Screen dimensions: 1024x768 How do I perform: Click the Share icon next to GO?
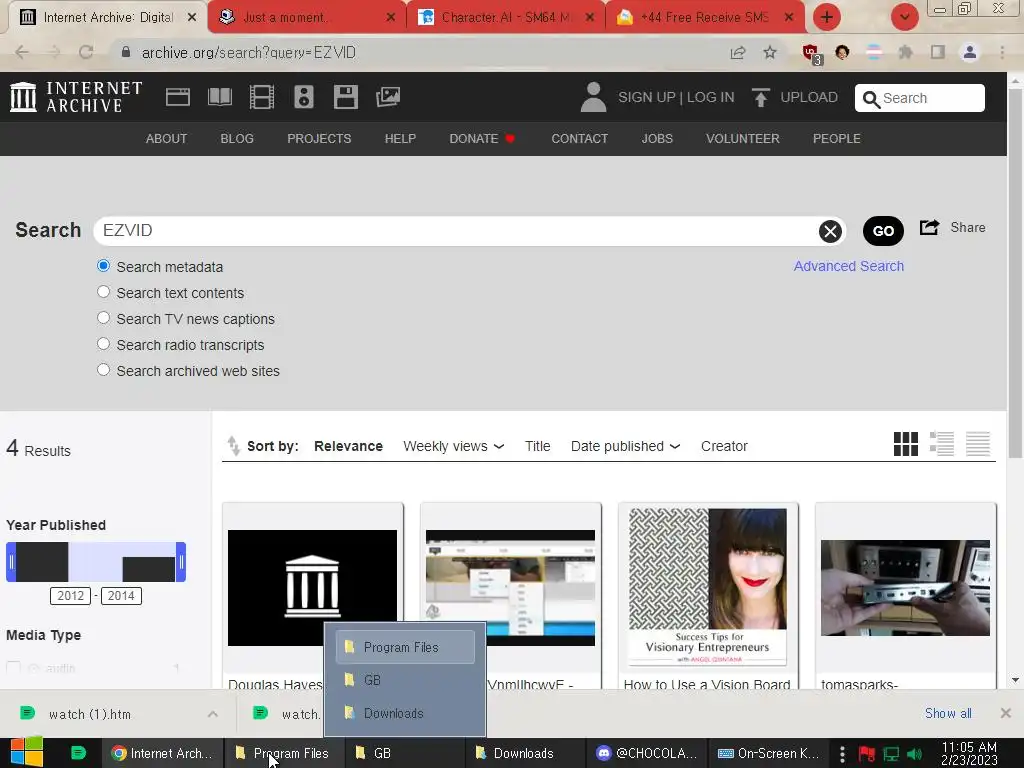(x=929, y=227)
